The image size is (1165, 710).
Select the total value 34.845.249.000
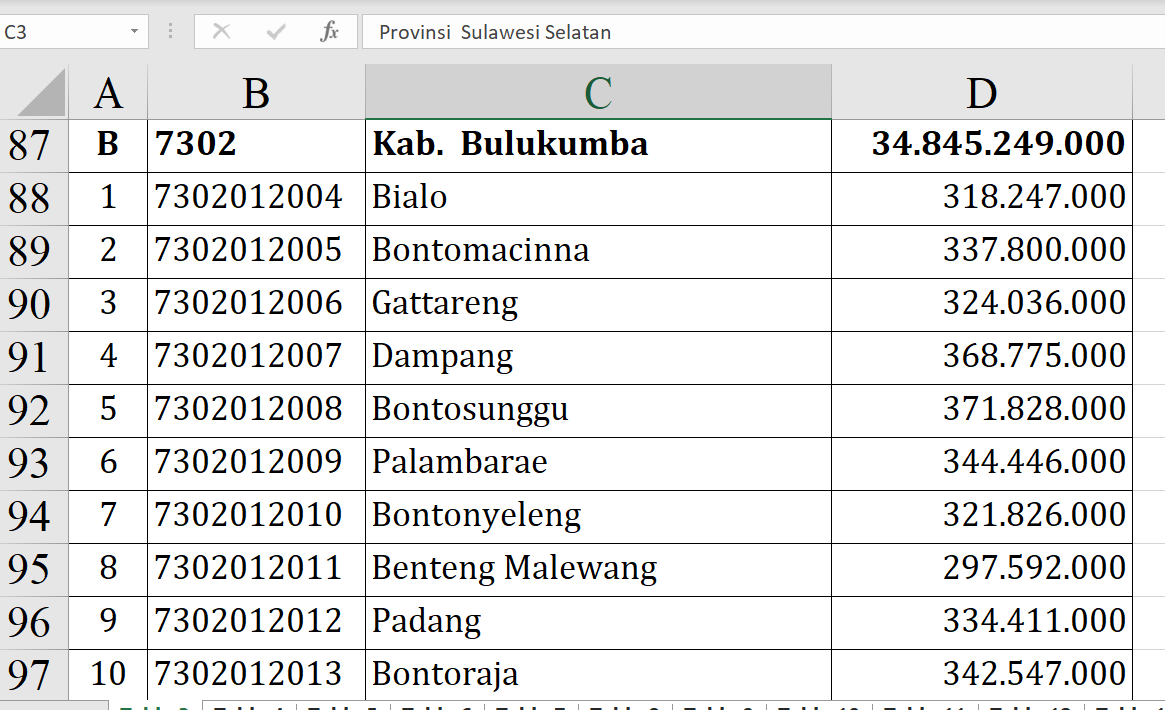pos(981,144)
